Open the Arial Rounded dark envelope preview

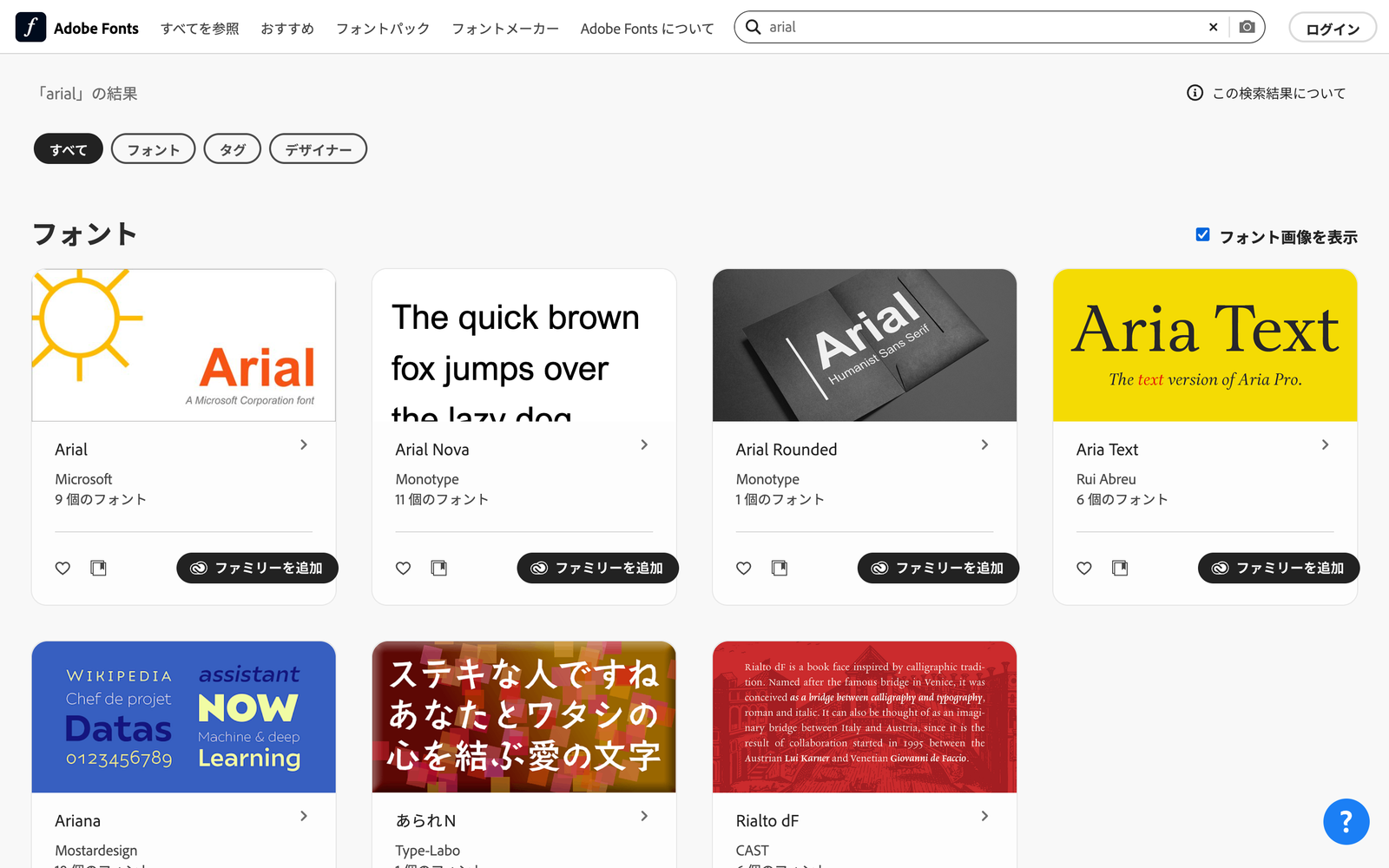coord(865,345)
